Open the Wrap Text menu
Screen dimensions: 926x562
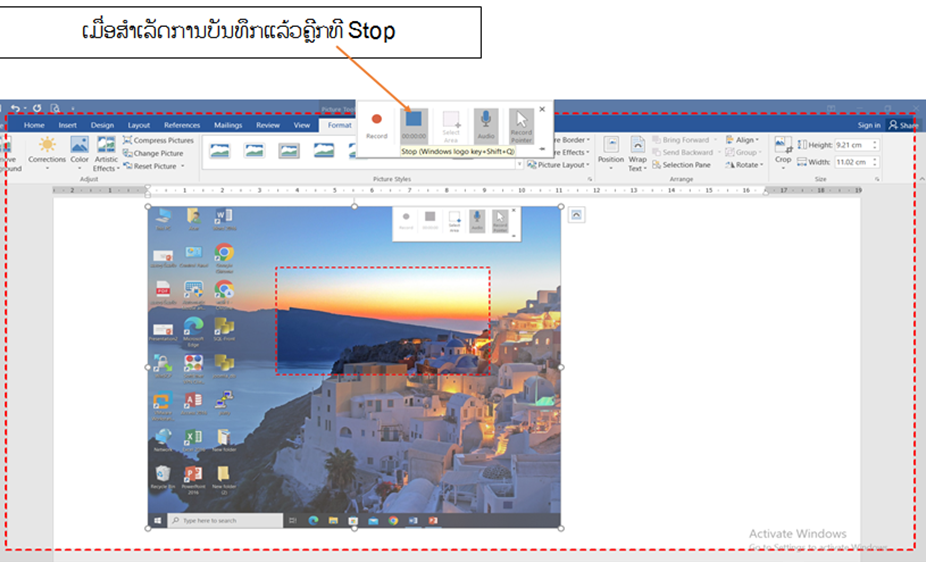(637, 154)
